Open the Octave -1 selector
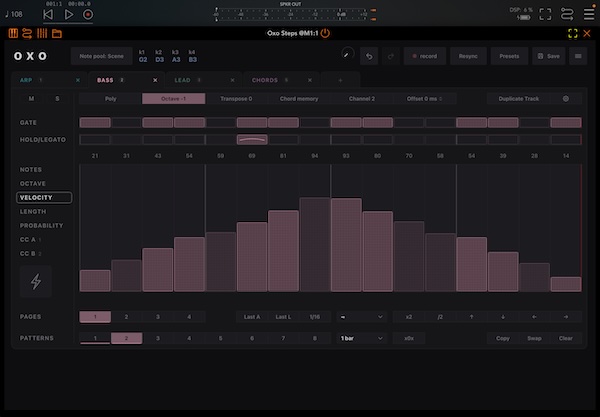Screen dimensions: 600x417 pos(173,99)
